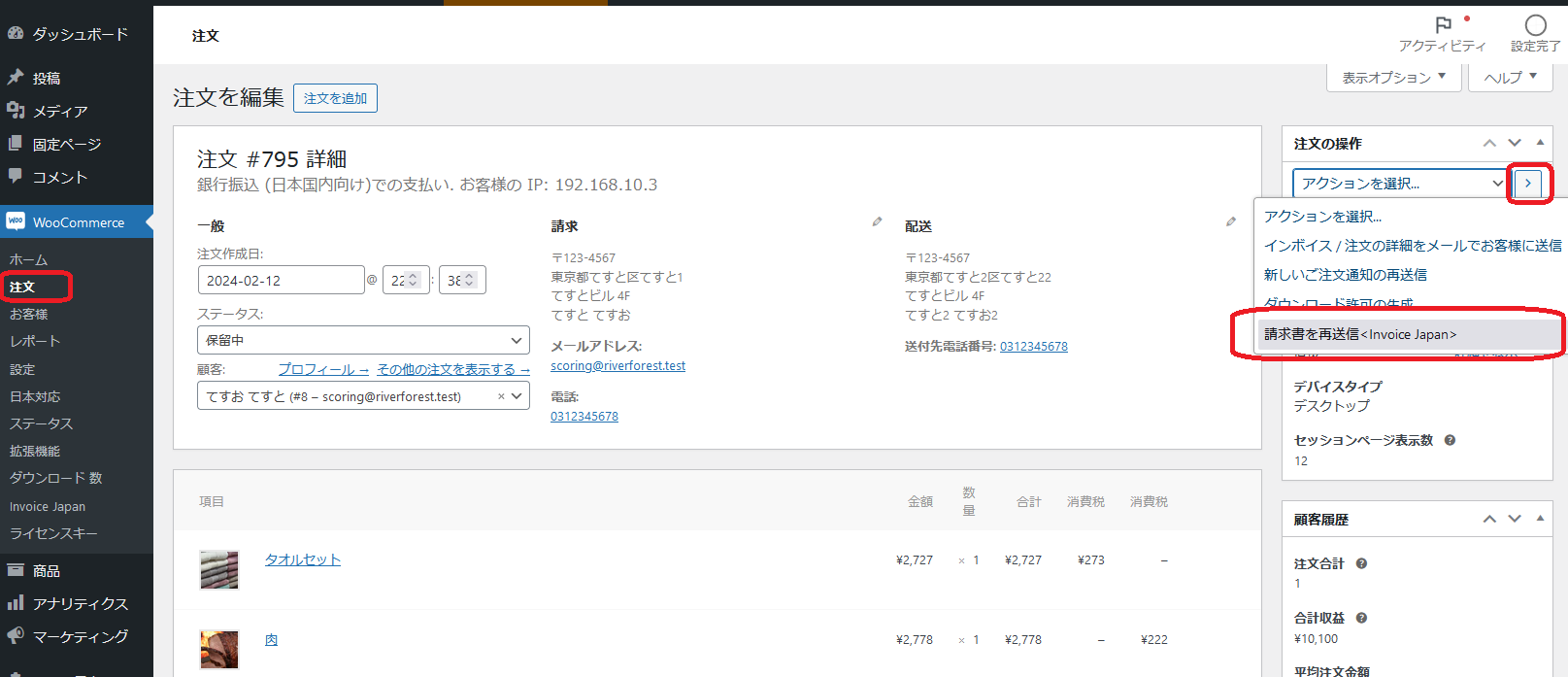Open お客様 in WooCommerce submenu
The image size is (1568, 677).
[29, 314]
